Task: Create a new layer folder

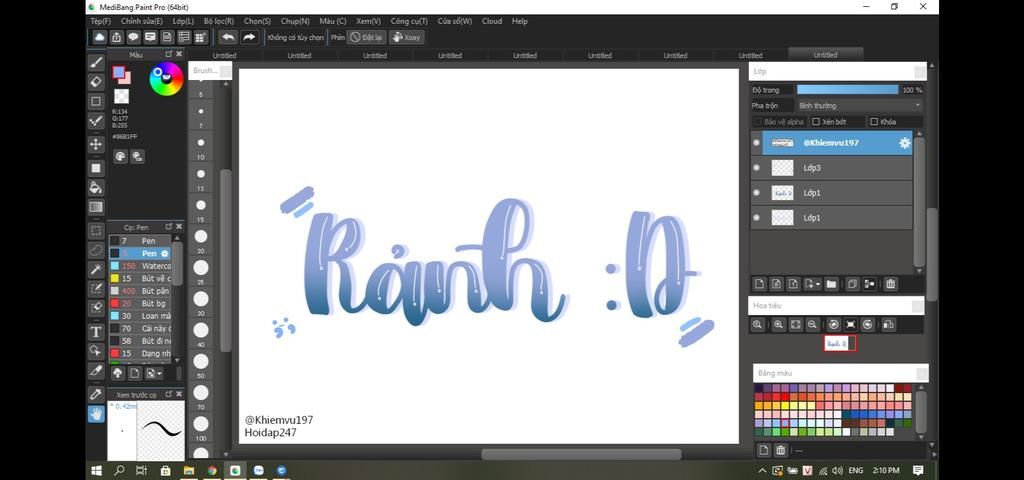Action: (831, 284)
